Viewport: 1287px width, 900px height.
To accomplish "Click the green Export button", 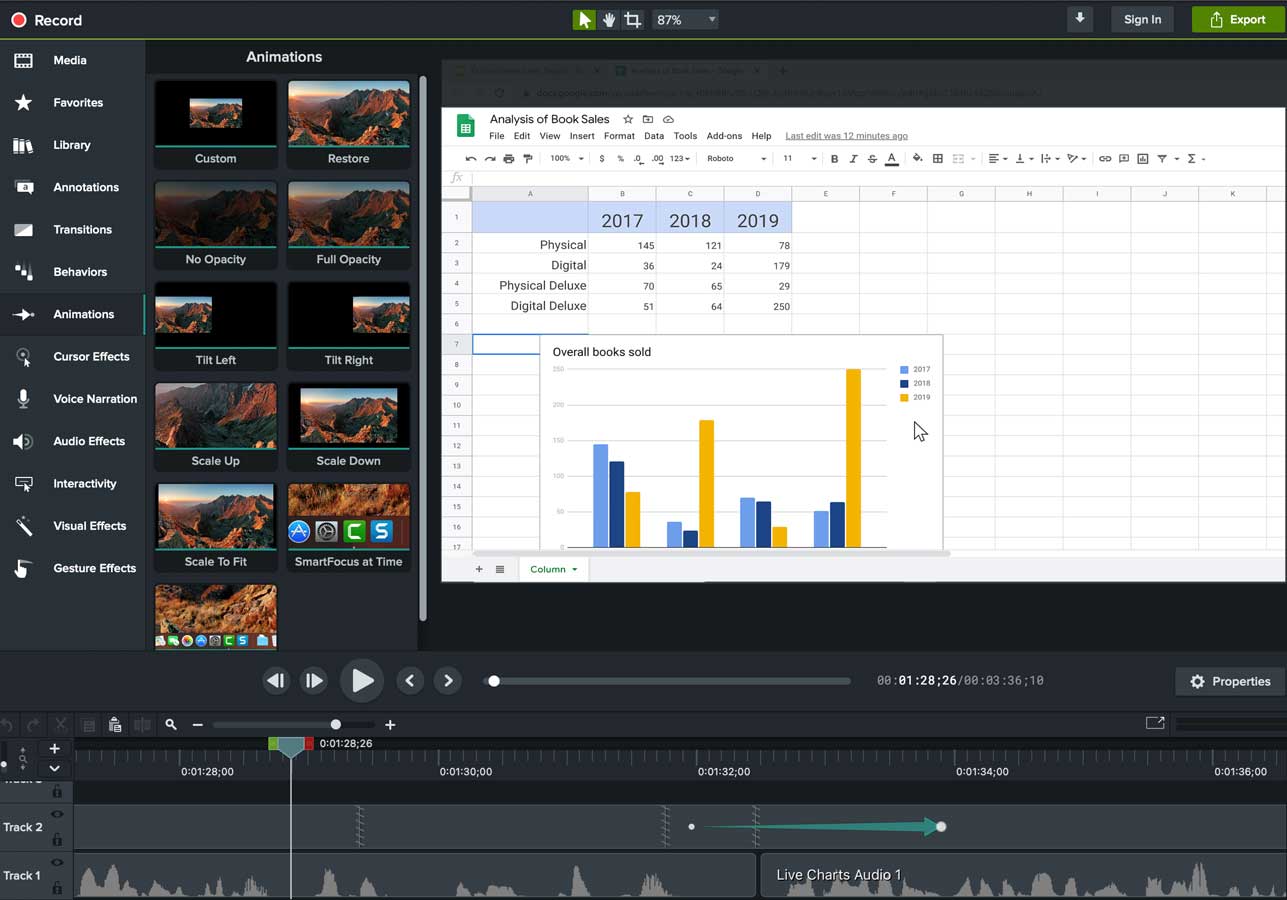I will [x=1240, y=19].
